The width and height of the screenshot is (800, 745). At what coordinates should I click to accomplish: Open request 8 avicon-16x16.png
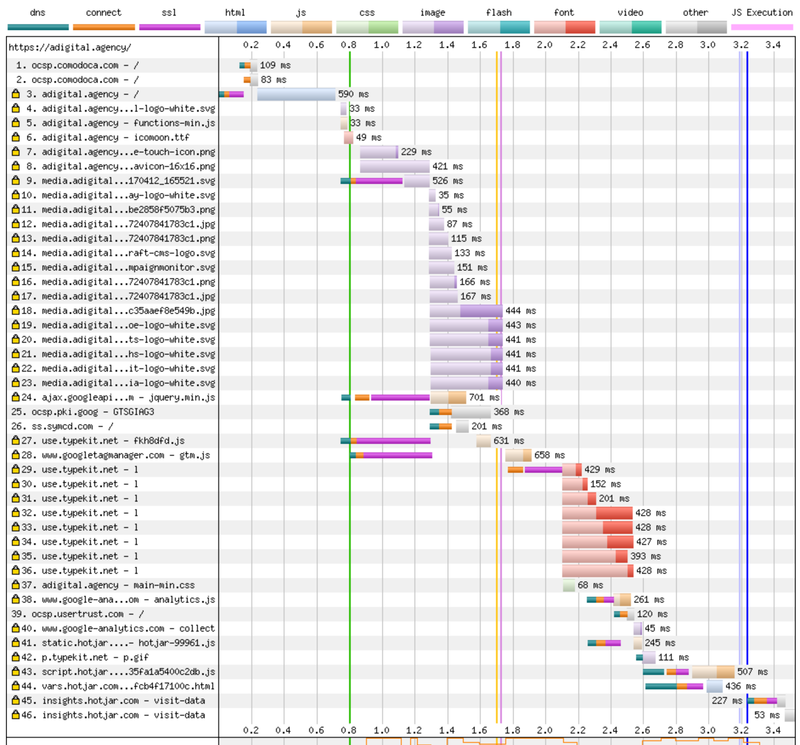120,166
